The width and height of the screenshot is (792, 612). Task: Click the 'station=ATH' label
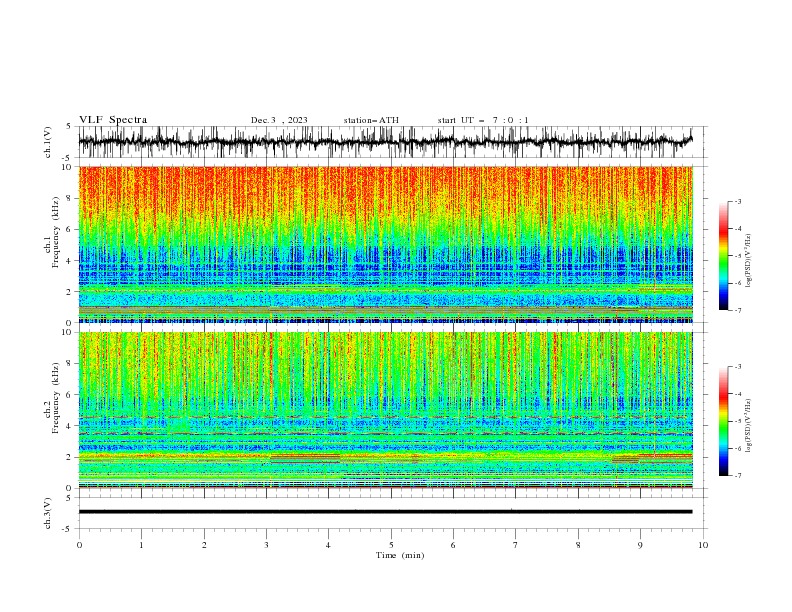pos(371,120)
